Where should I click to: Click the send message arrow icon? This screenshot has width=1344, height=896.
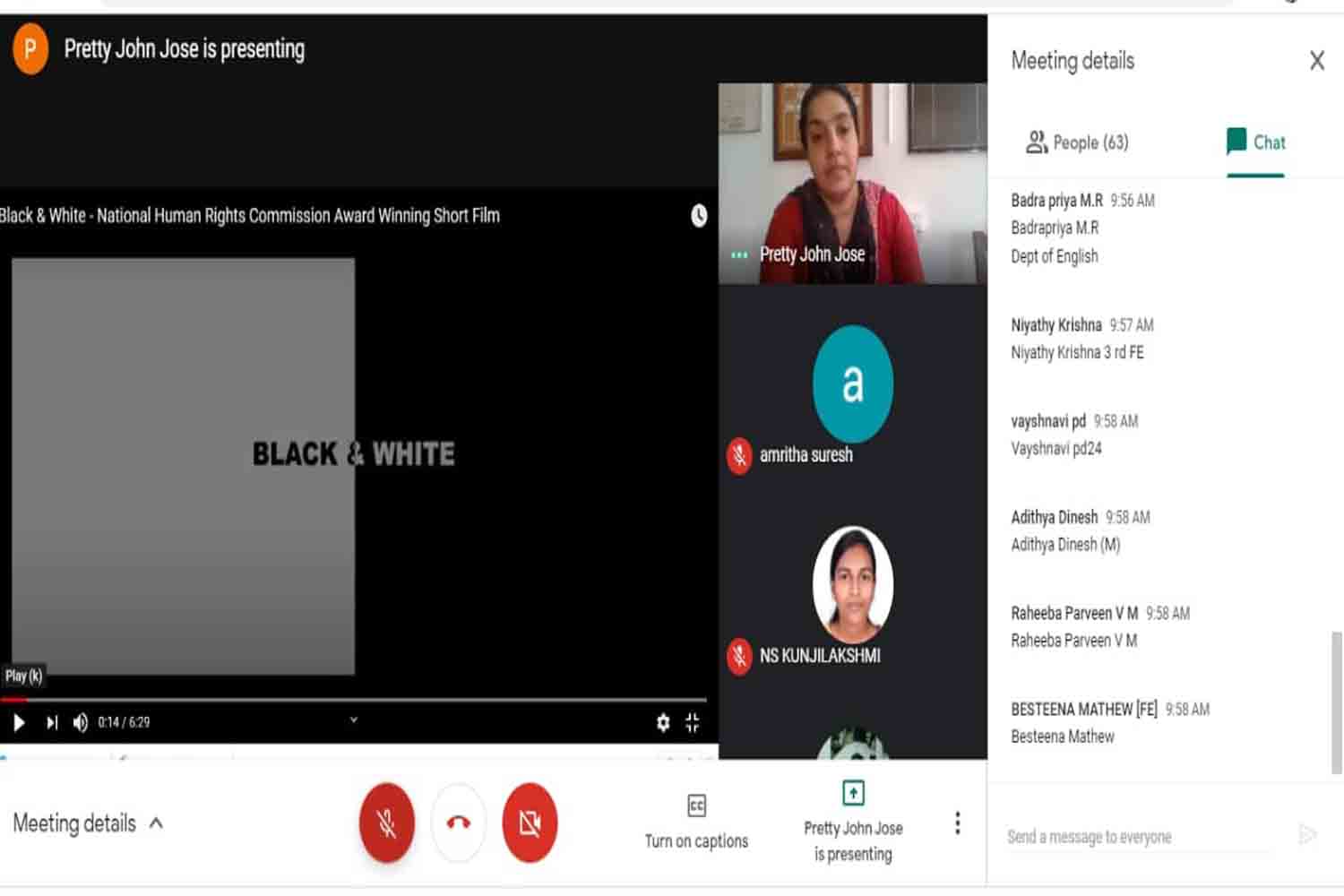(1307, 835)
